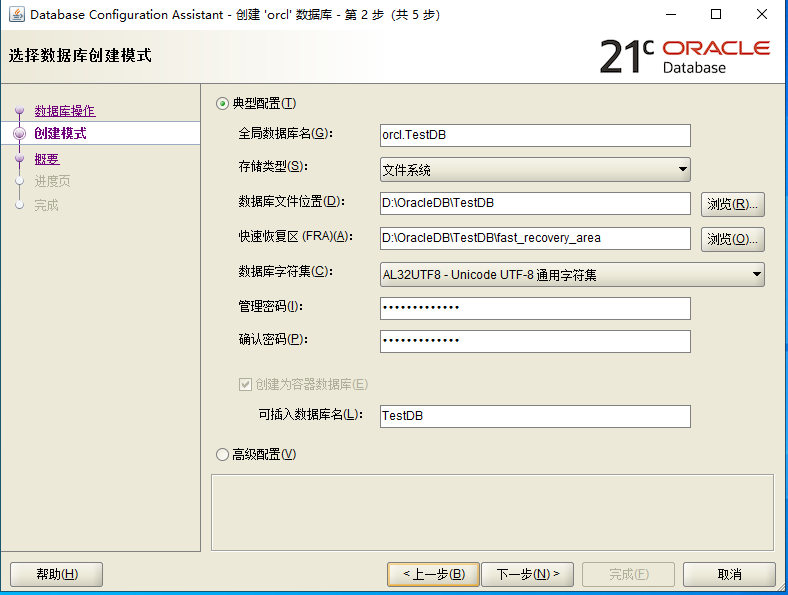Open the 数据库字符集 dropdown AL32UTF8
This screenshot has height=595, width=788.
pyautogui.click(x=572, y=274)
